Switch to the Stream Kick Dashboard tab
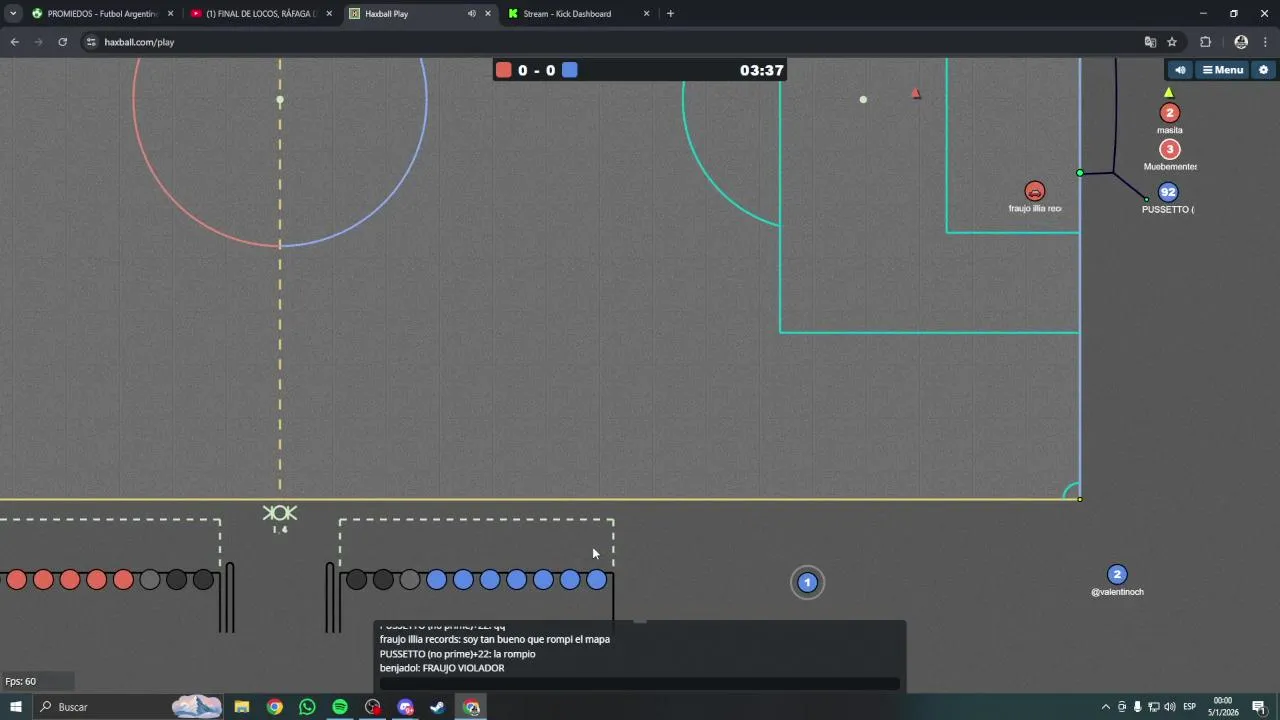Screen dimensions: 1280x720 579,14
